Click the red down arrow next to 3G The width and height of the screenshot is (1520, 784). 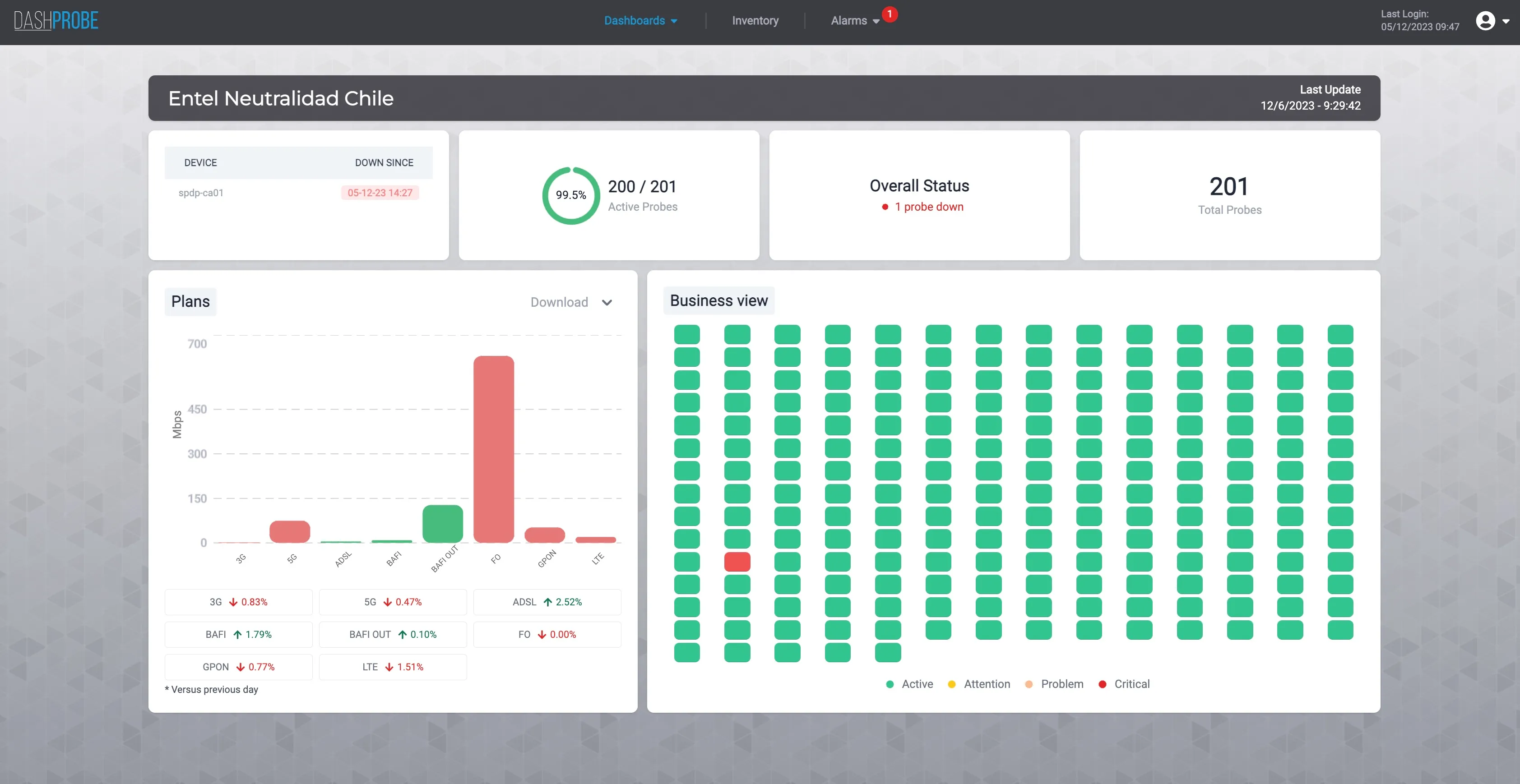[x=233, y=602]
